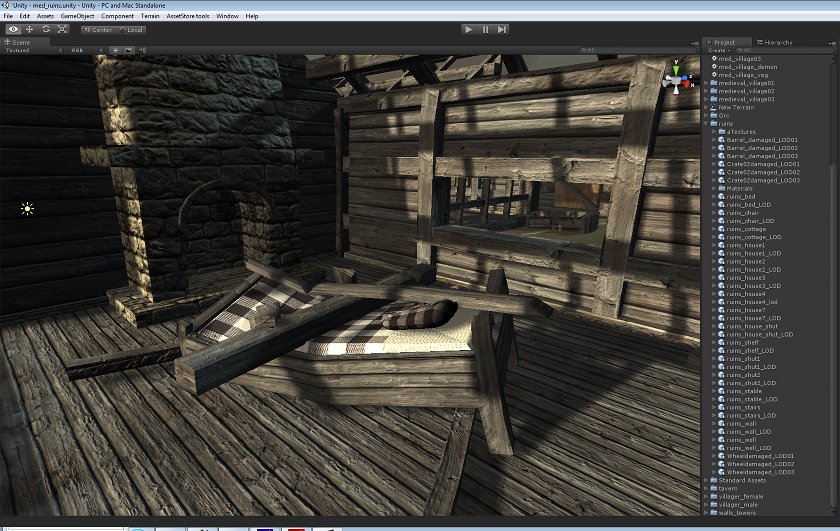Expand the medieval_village01 folder

[x=706, y=83]
